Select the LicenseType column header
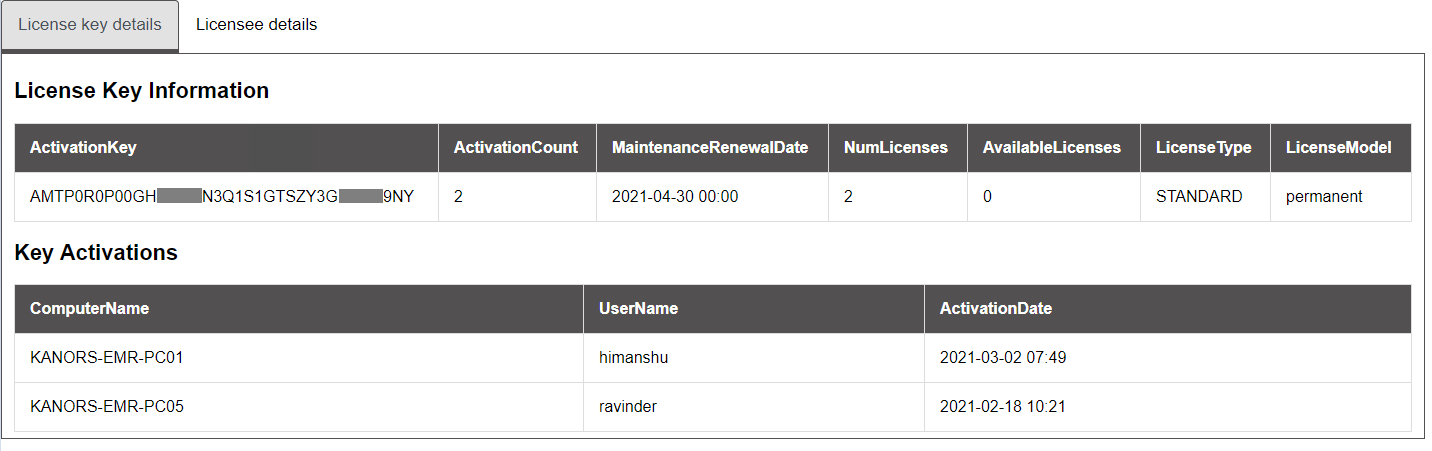 click(x=1205, y=148)
